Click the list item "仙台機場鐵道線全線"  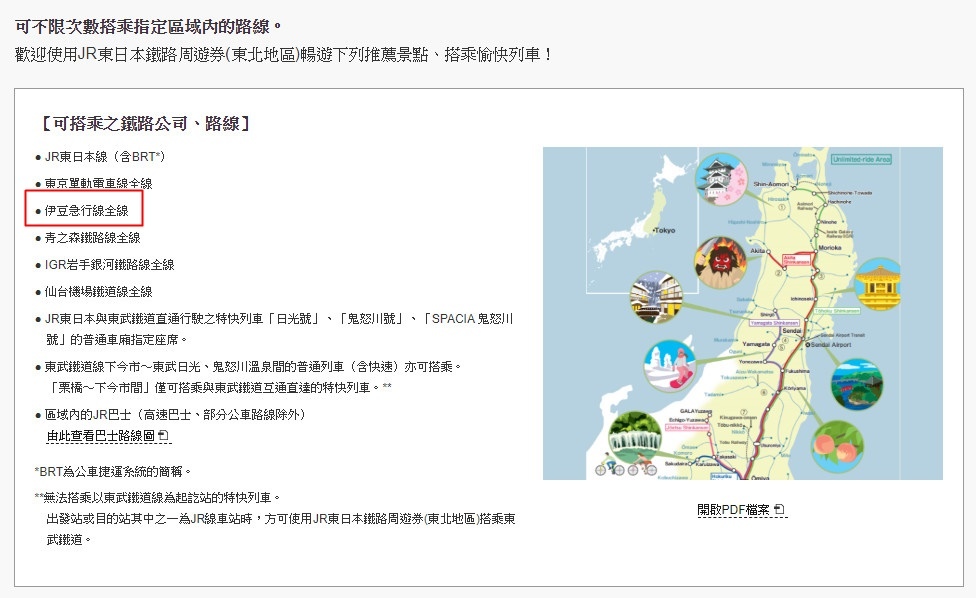(98, 292)
